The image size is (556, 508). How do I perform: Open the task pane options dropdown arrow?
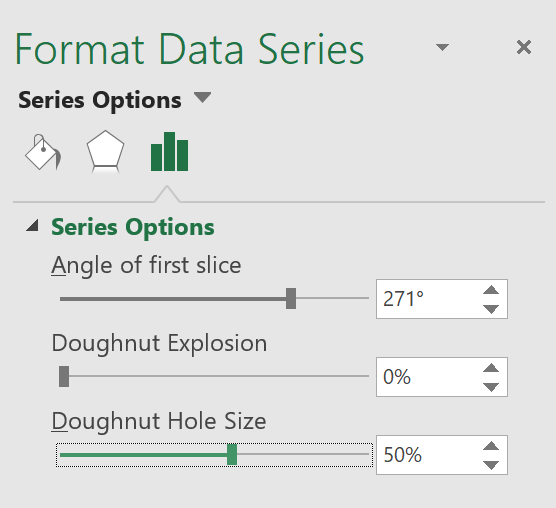(x=442, y=47)
